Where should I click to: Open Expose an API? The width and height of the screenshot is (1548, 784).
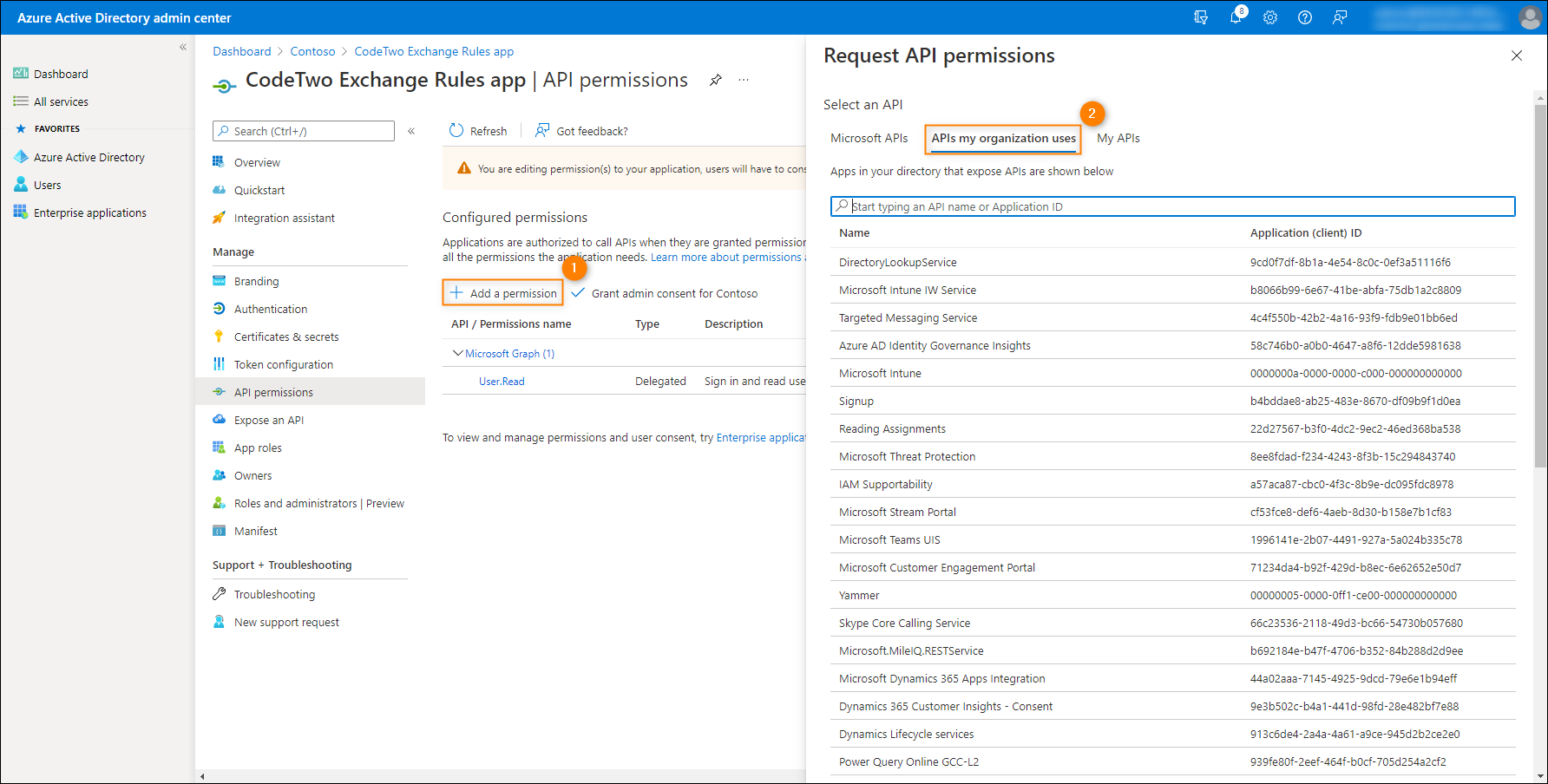tap(268, 420)
